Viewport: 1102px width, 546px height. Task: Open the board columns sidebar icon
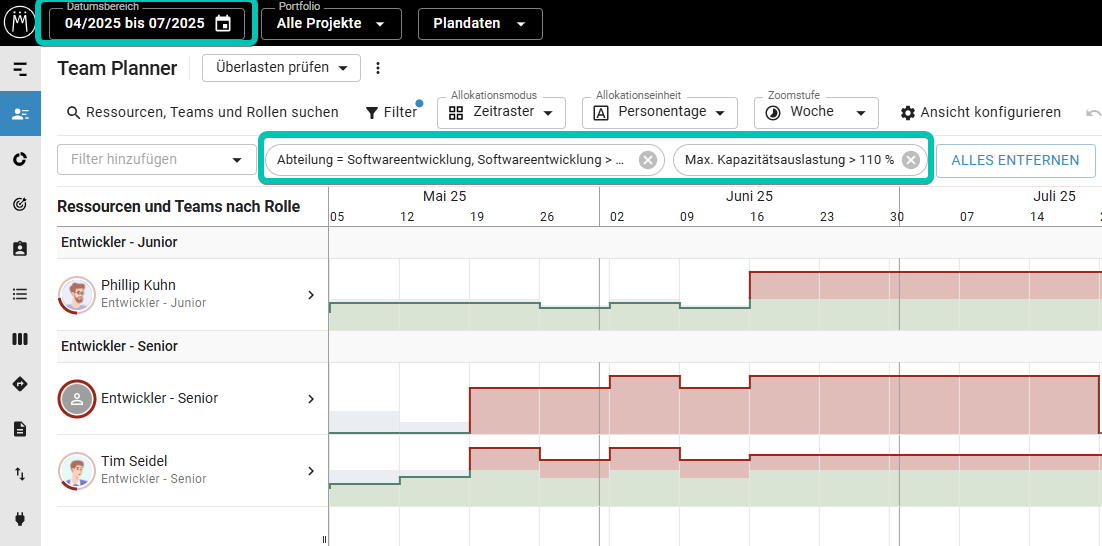[20, 339]
